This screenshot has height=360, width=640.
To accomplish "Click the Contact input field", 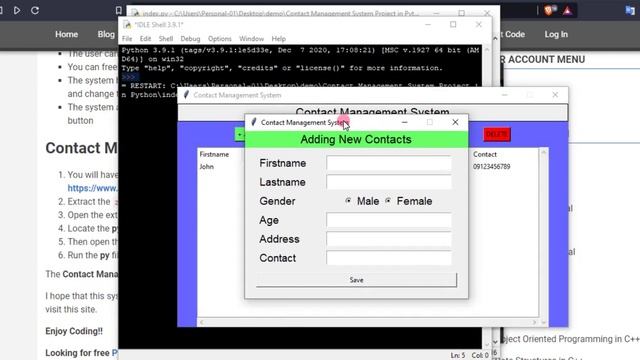I will (389, 258).
